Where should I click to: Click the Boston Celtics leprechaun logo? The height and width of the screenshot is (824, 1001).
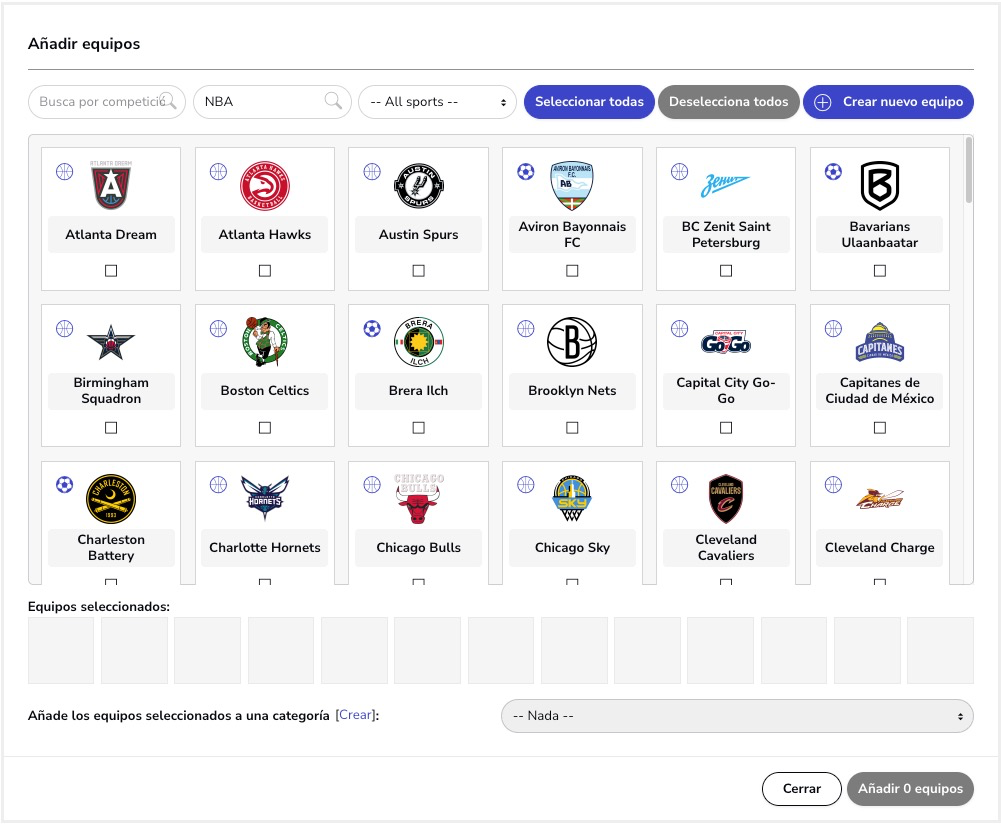[265, 342]
